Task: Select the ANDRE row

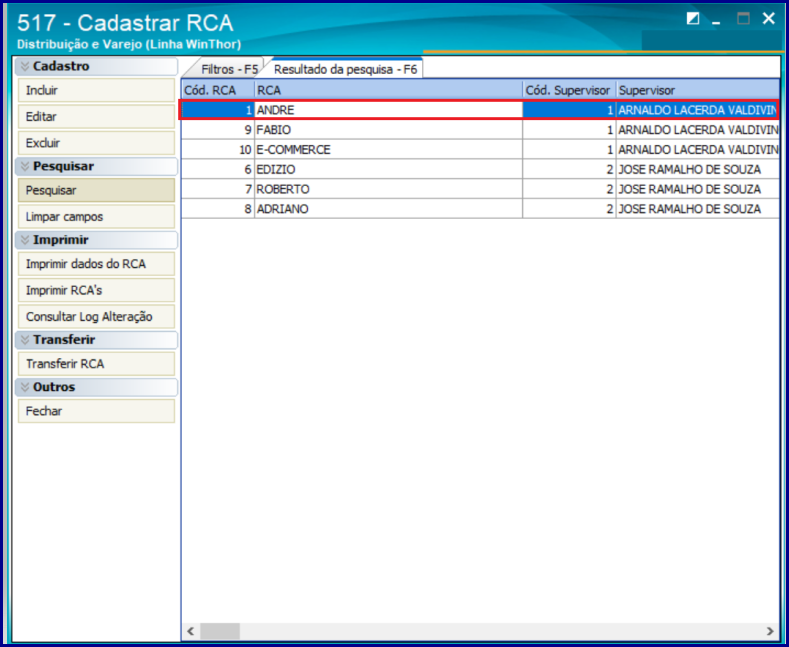Action: (480, 110)
